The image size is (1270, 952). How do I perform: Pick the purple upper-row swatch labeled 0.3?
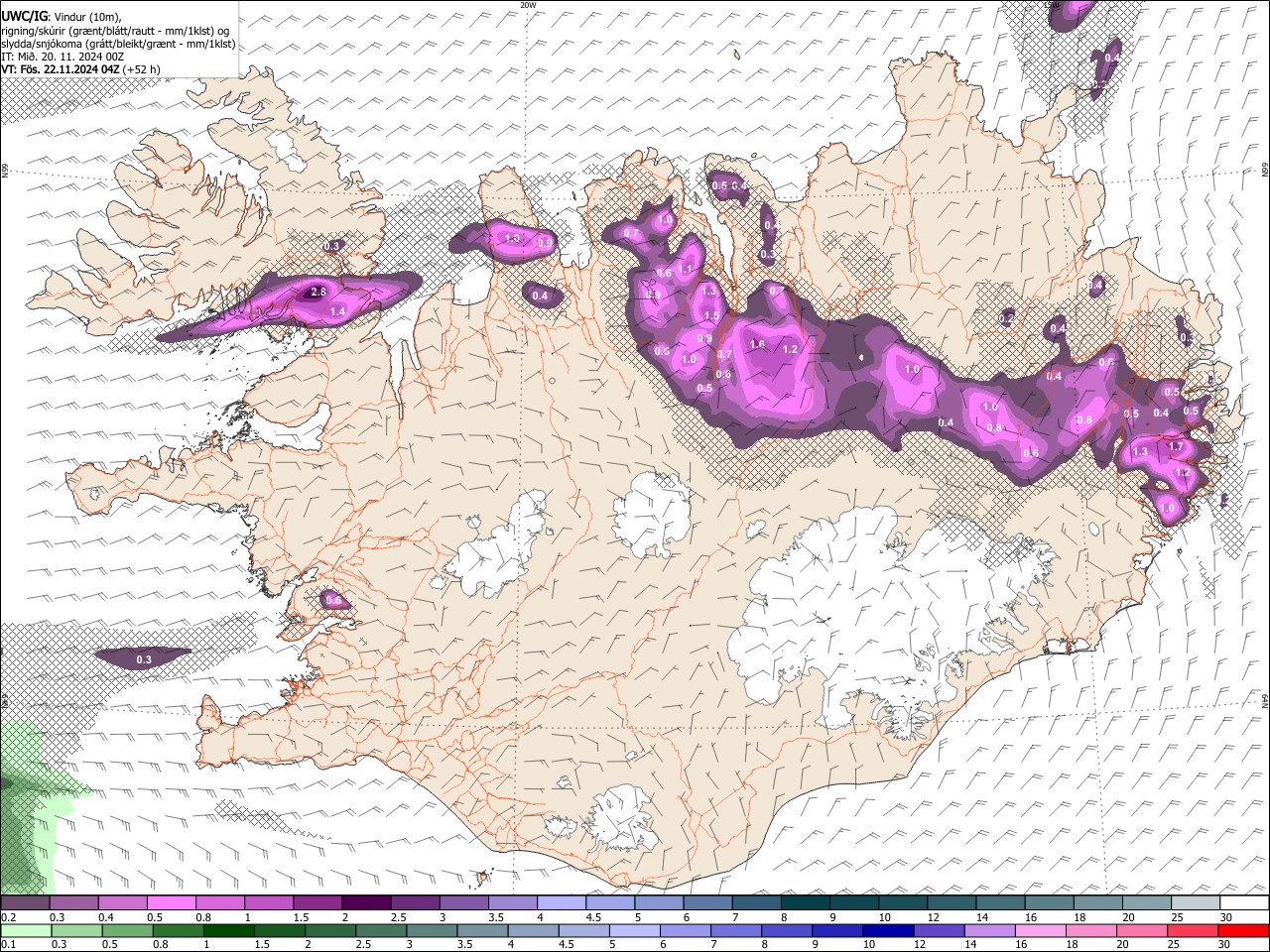[x=73, y=902]
